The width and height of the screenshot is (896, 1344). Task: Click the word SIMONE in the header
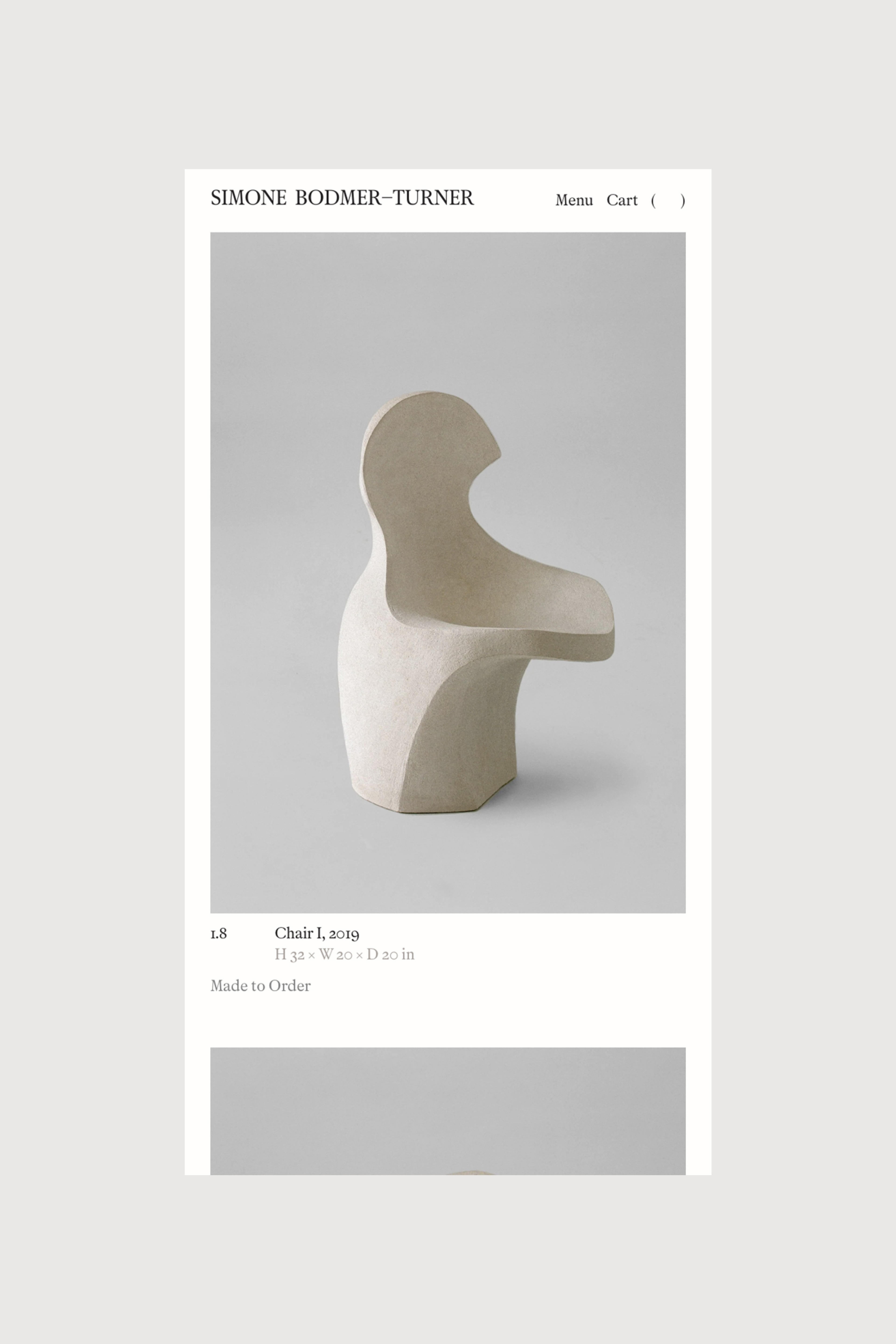coord(248,198)
